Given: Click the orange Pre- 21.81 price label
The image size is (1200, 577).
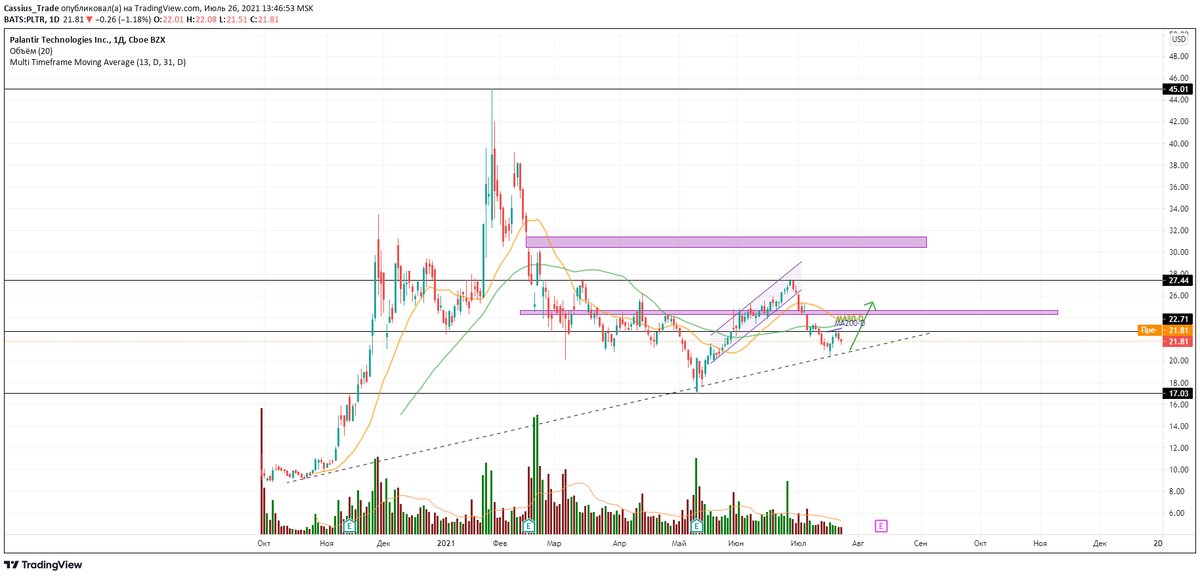Looking at the screenshot, I should tap(1163, 330).
